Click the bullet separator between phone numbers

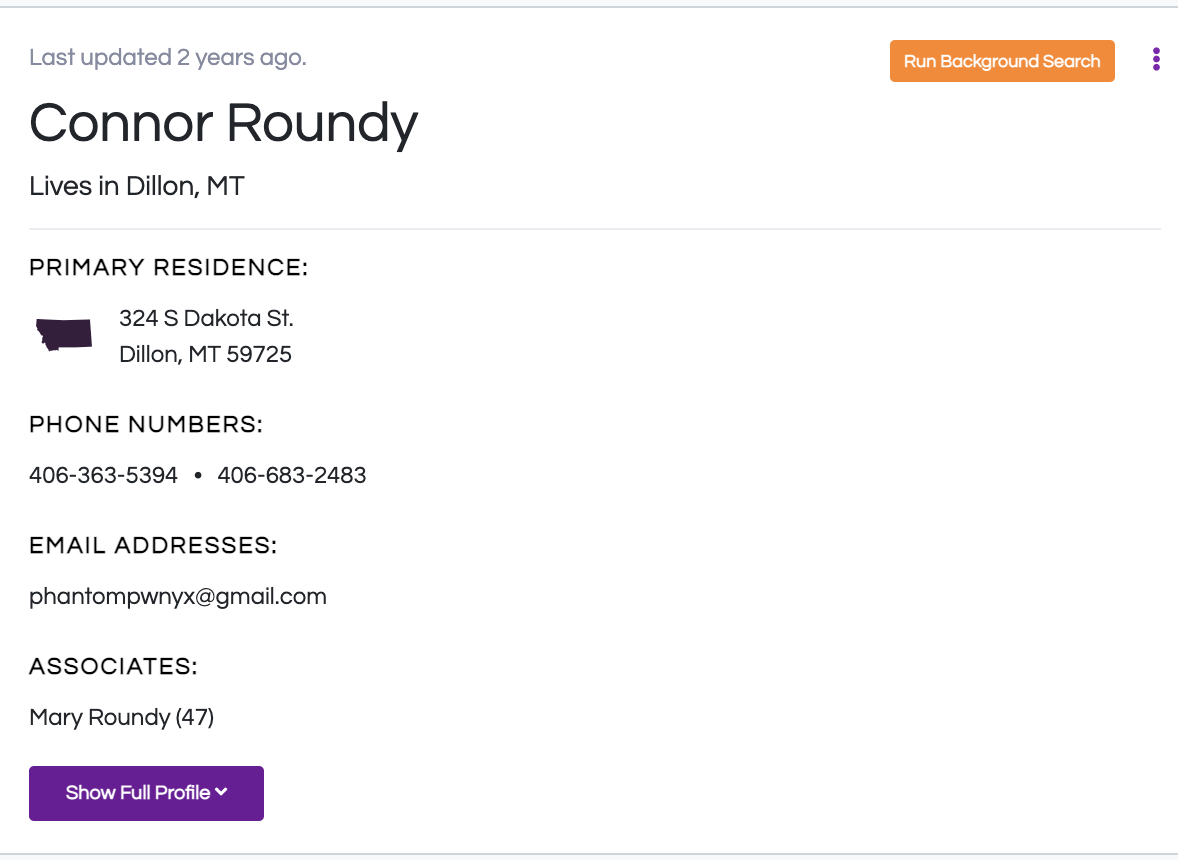point(198,475)
